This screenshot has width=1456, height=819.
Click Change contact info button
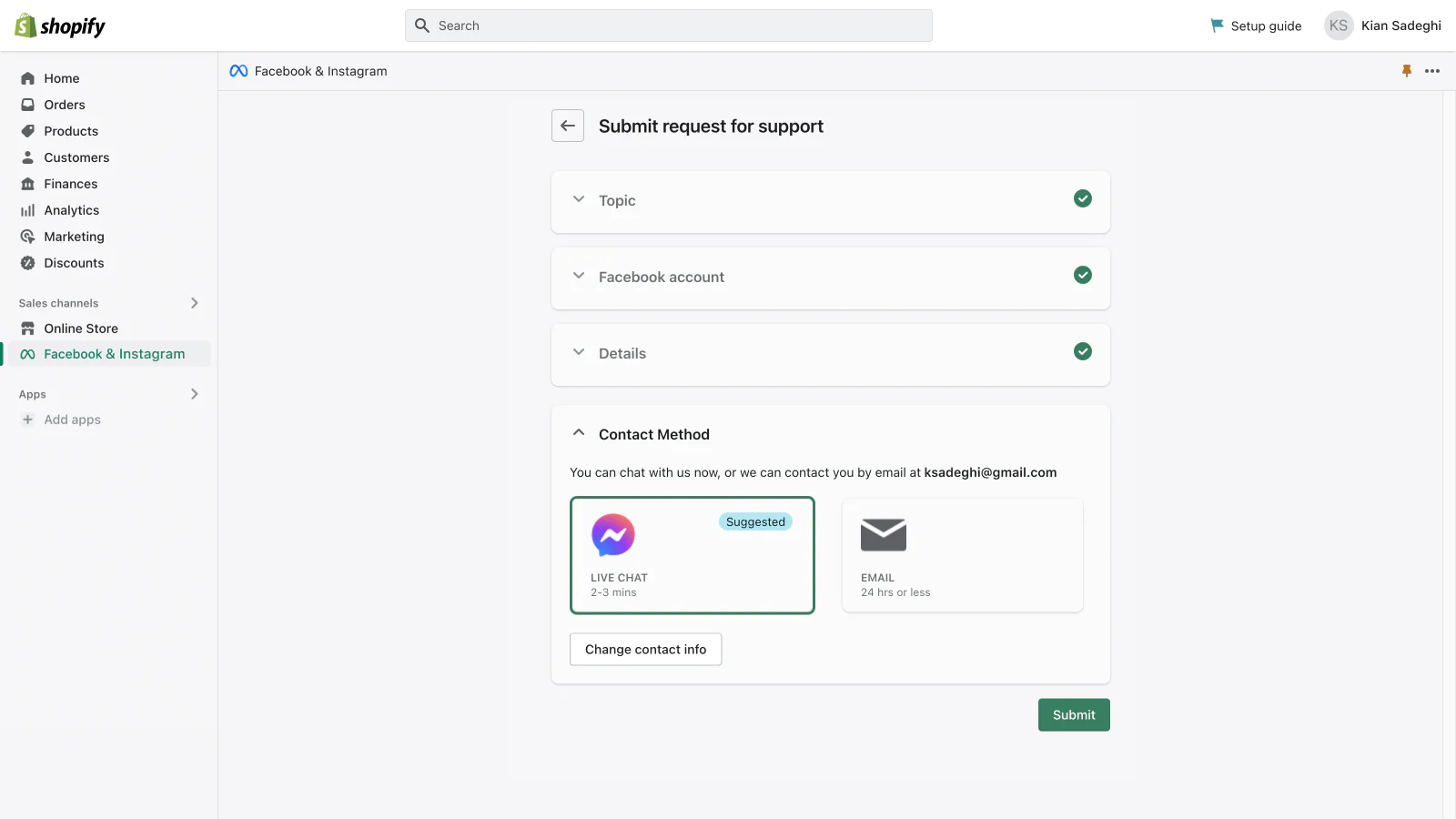[x=646, y=650]
